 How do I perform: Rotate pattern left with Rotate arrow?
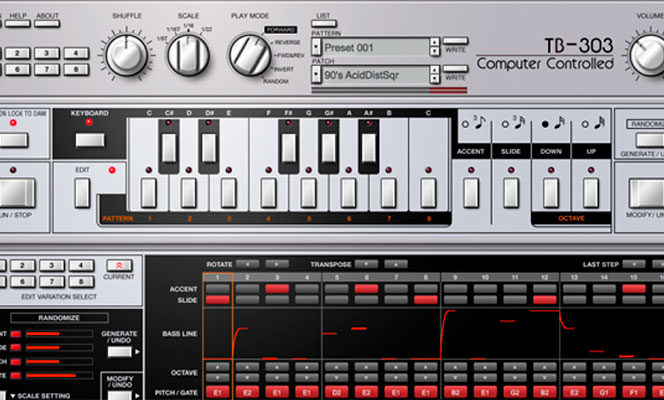point(248,264)
